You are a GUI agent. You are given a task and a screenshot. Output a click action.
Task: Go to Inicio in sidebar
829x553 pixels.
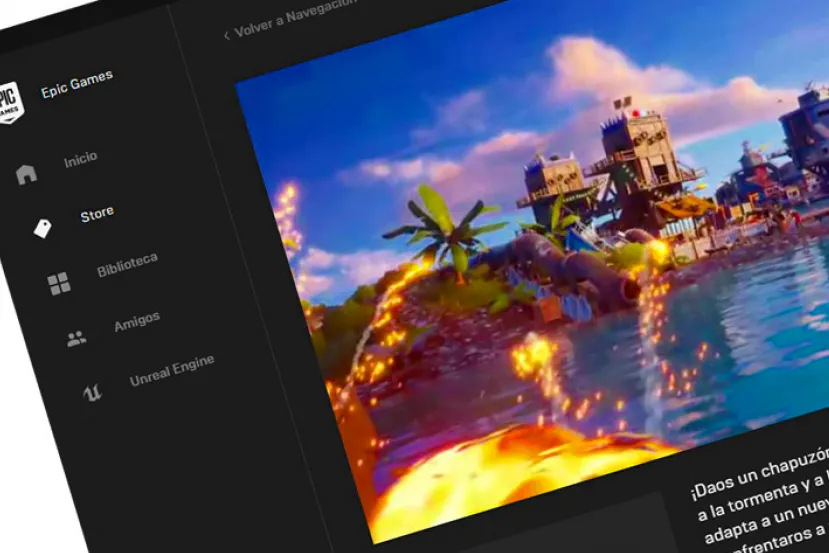[x=80, y=159]
